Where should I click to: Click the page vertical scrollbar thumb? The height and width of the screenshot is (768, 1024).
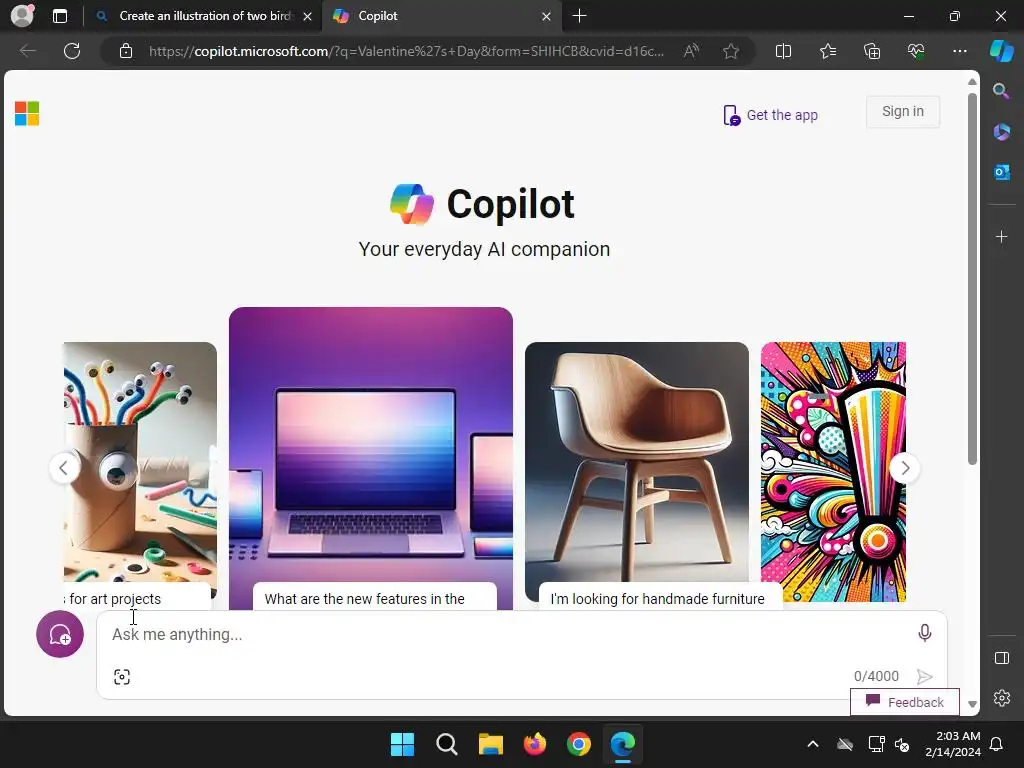[x=972, y=279]
